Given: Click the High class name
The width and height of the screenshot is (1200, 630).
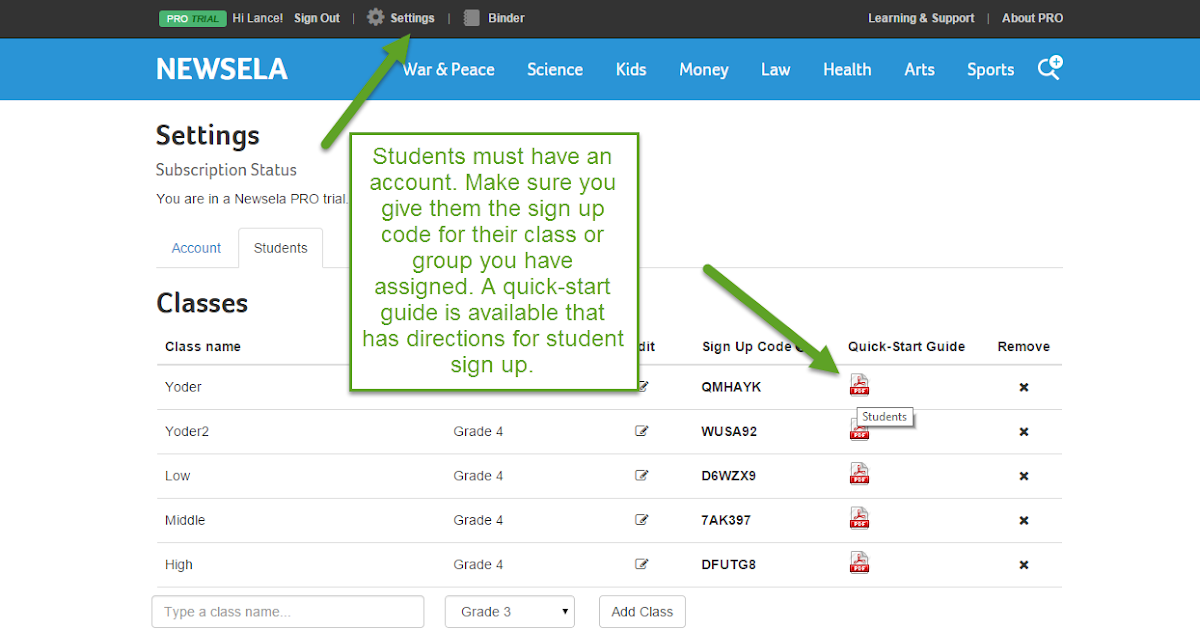Looking at the screenshot, I should click(x=179, y=564).
